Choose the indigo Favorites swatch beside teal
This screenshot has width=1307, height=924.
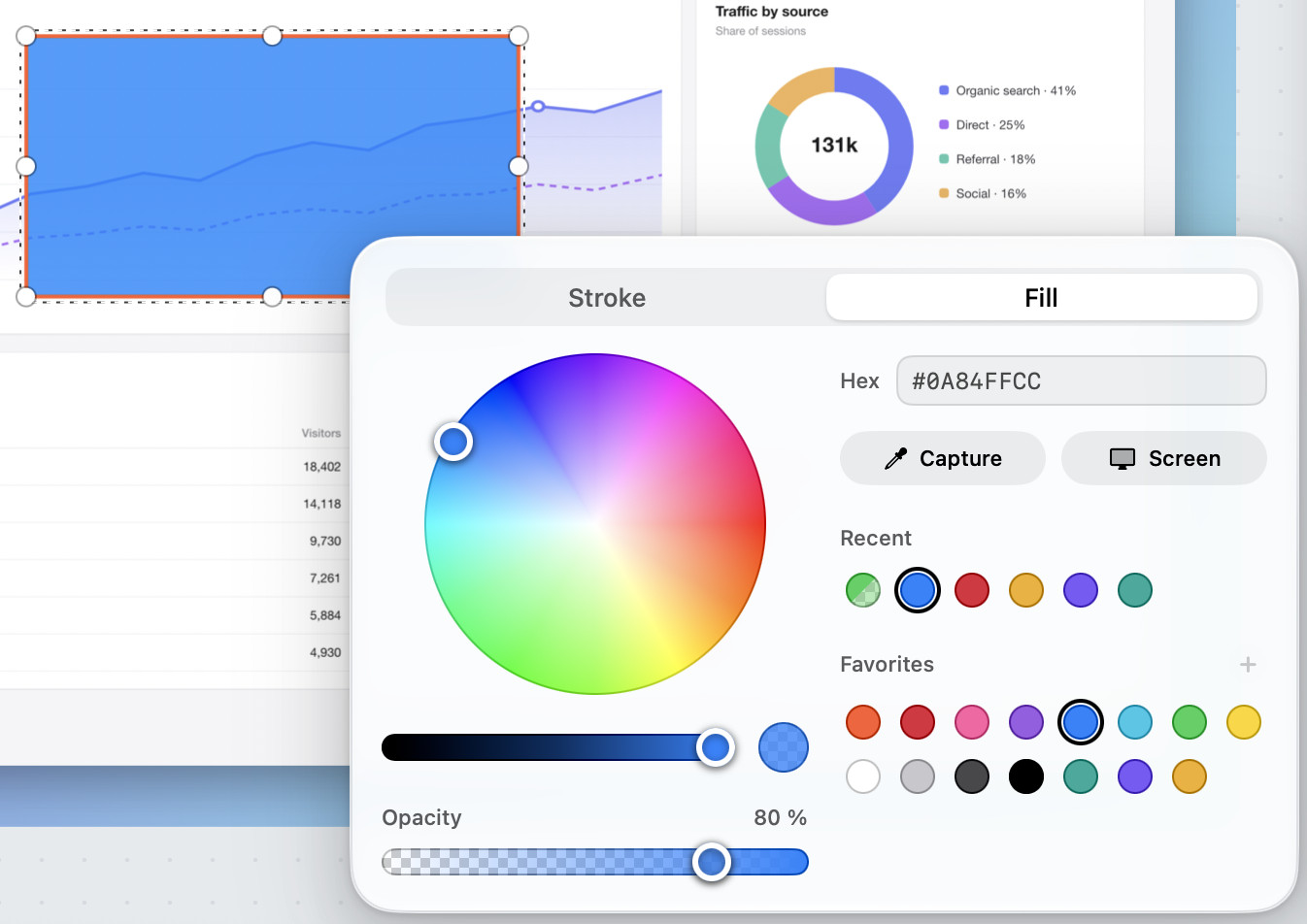click(1135, 776)
